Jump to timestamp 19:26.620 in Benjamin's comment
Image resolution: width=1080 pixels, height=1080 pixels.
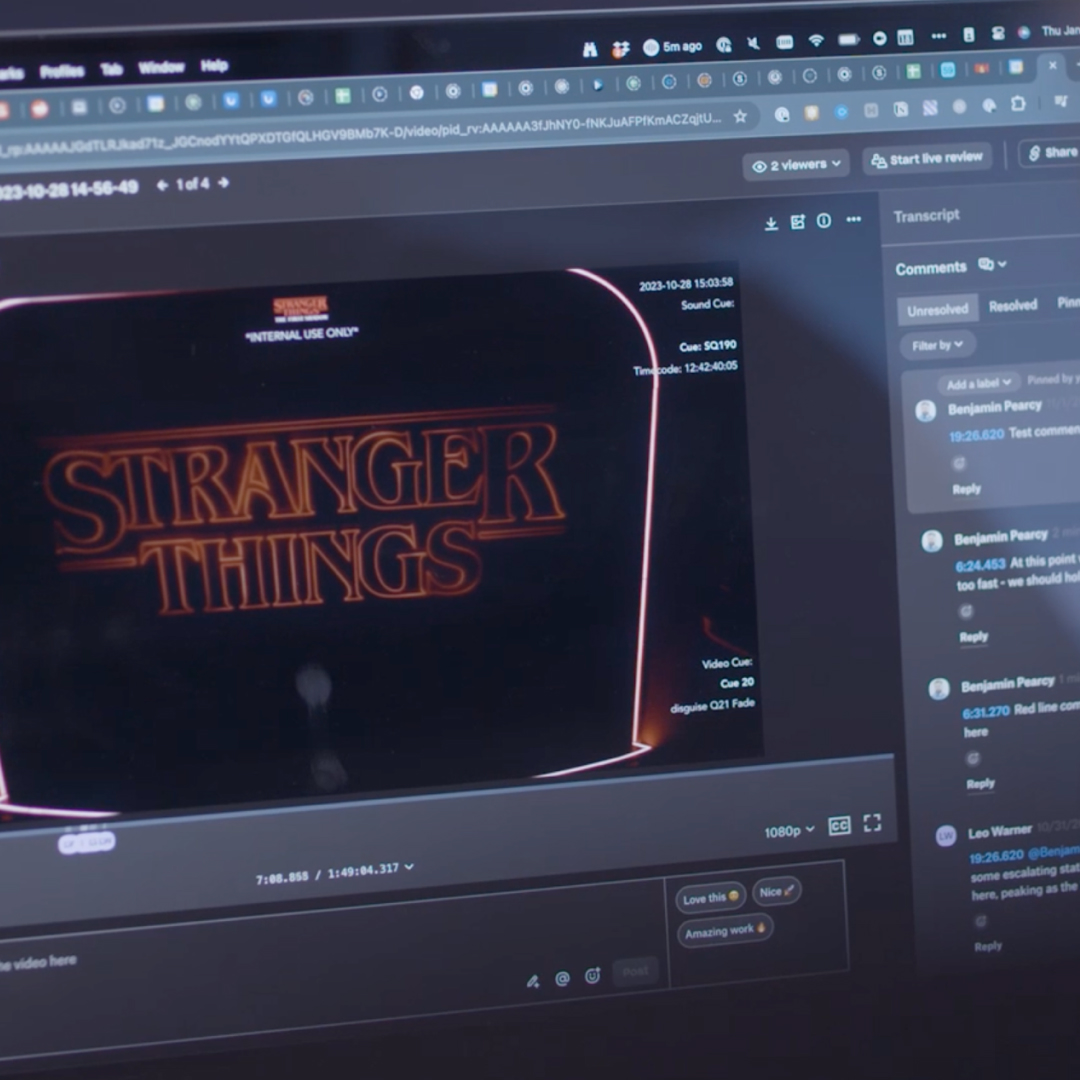976,435
